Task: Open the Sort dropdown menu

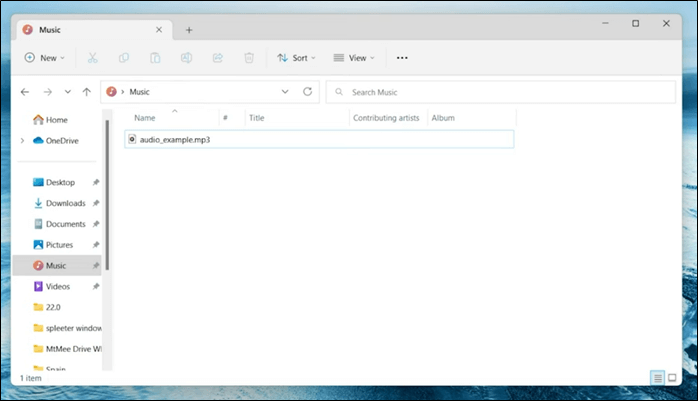Action: coord(297,58)
